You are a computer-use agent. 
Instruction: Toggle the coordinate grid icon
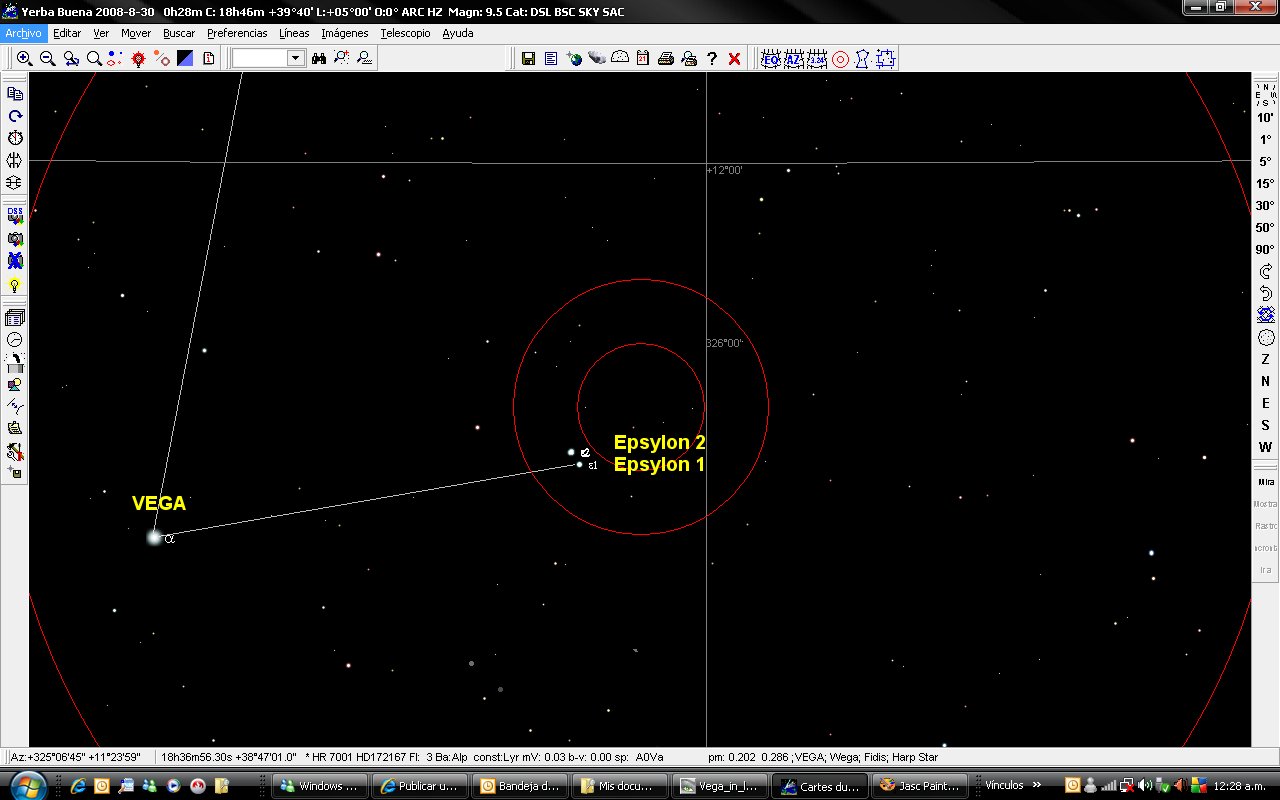tap(817, 59)
